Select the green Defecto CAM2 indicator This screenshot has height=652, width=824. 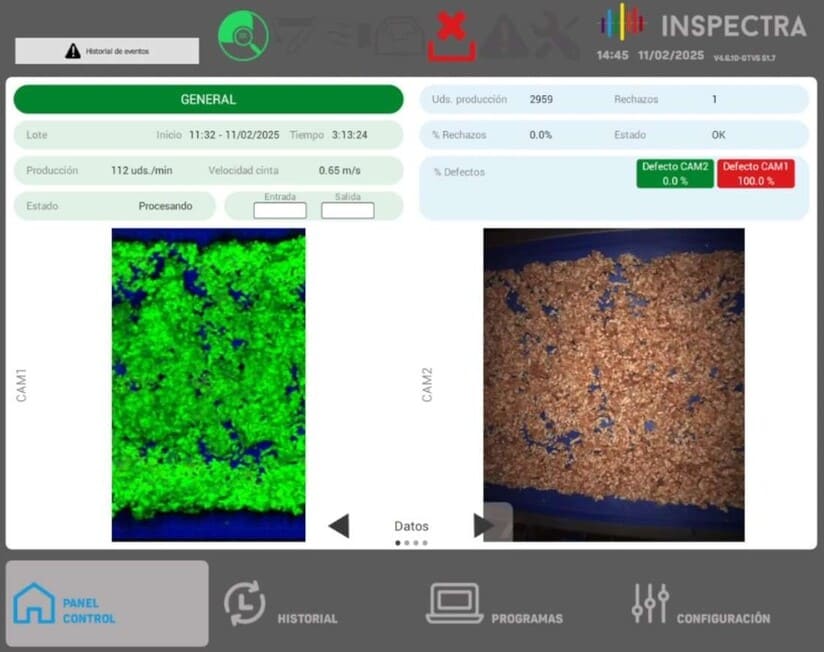tap(675, 174)
